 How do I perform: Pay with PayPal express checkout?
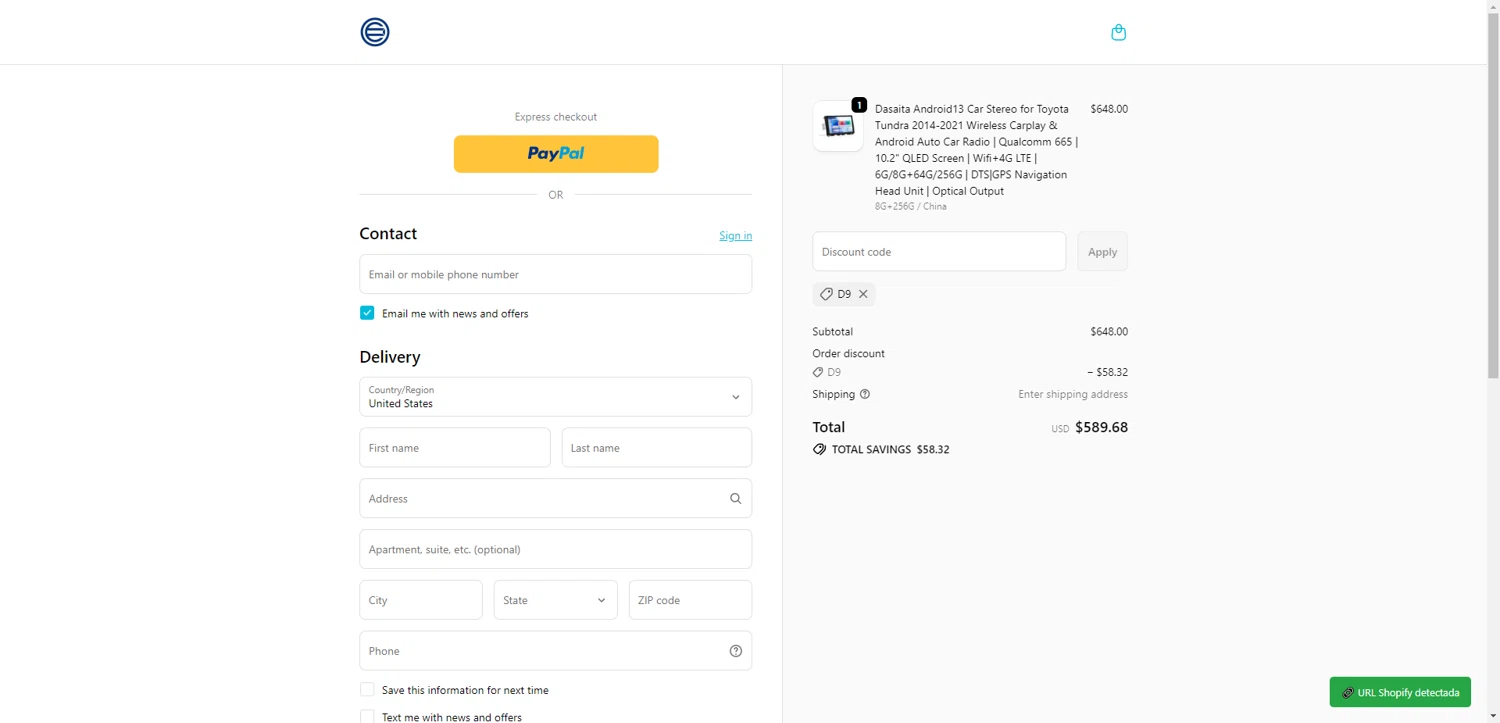(556, 154)
